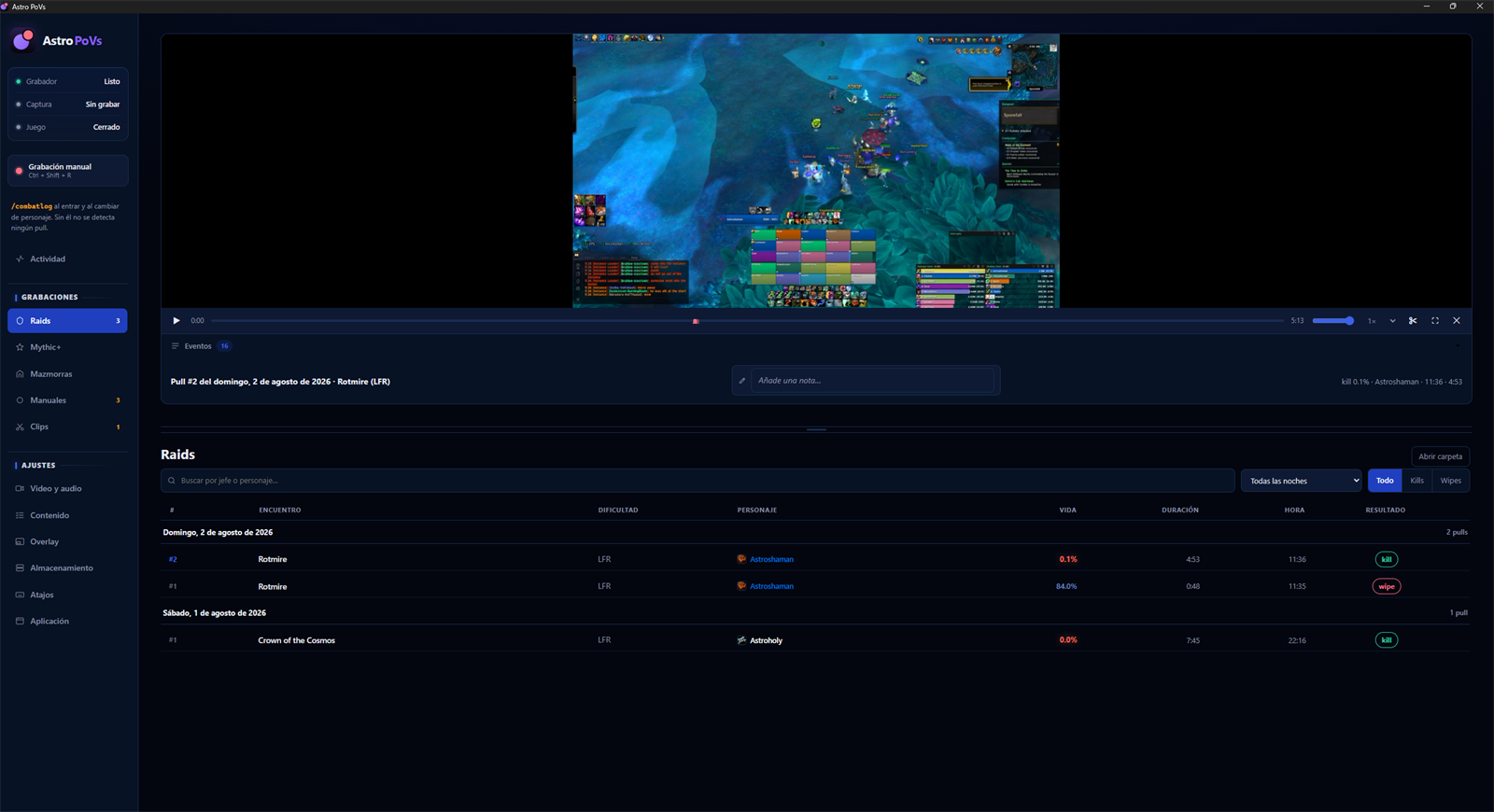Screen dimensions: 1494x812
Task: Click the 84.0% health value
Action: coord(1066,587)
